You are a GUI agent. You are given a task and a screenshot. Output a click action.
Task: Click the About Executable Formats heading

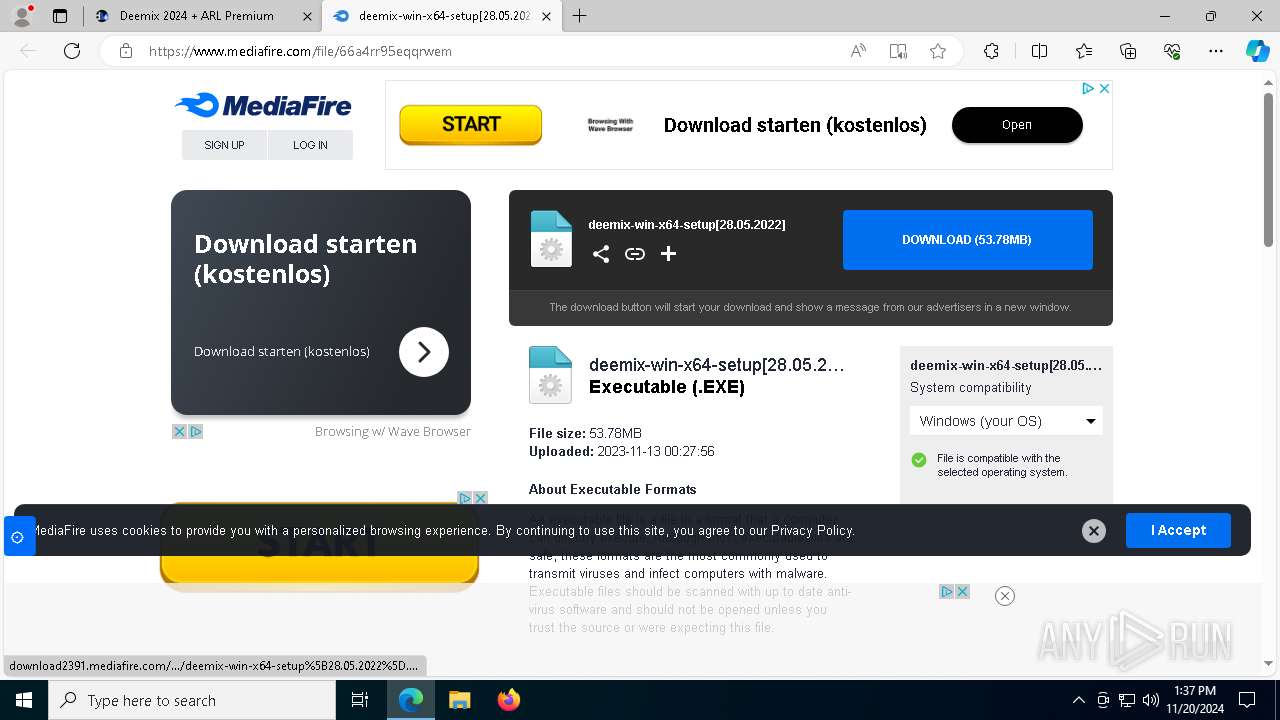613,489
